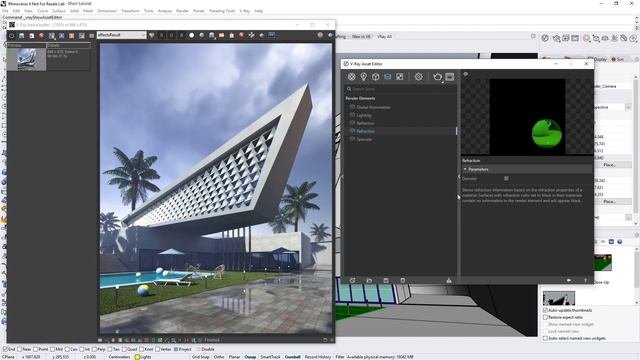Enable Restore aspect ratio checkbox

coord(545,317)
